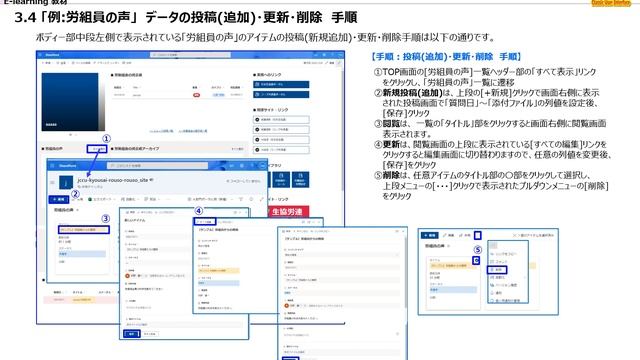Click search box in list SharePoint window

(158, 166)
